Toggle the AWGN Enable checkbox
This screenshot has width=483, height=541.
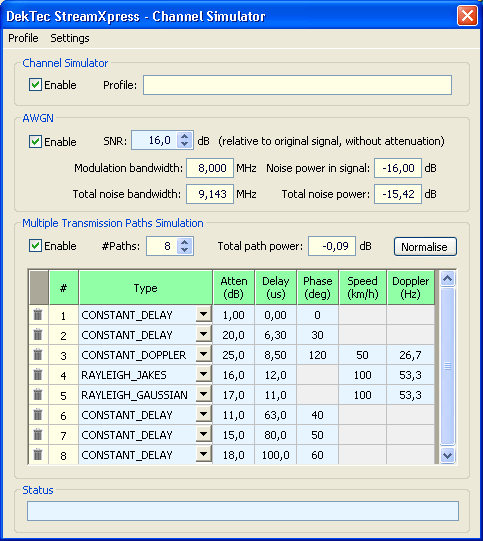(35, 141)
